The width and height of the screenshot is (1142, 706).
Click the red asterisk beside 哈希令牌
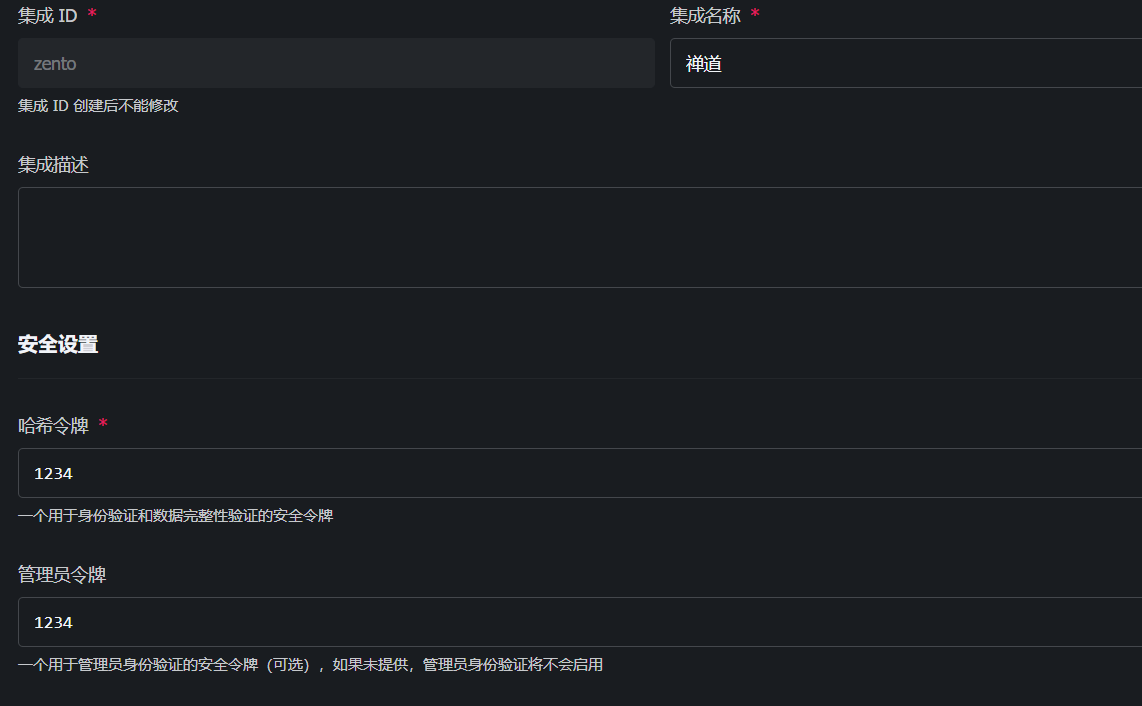[101, 422]
